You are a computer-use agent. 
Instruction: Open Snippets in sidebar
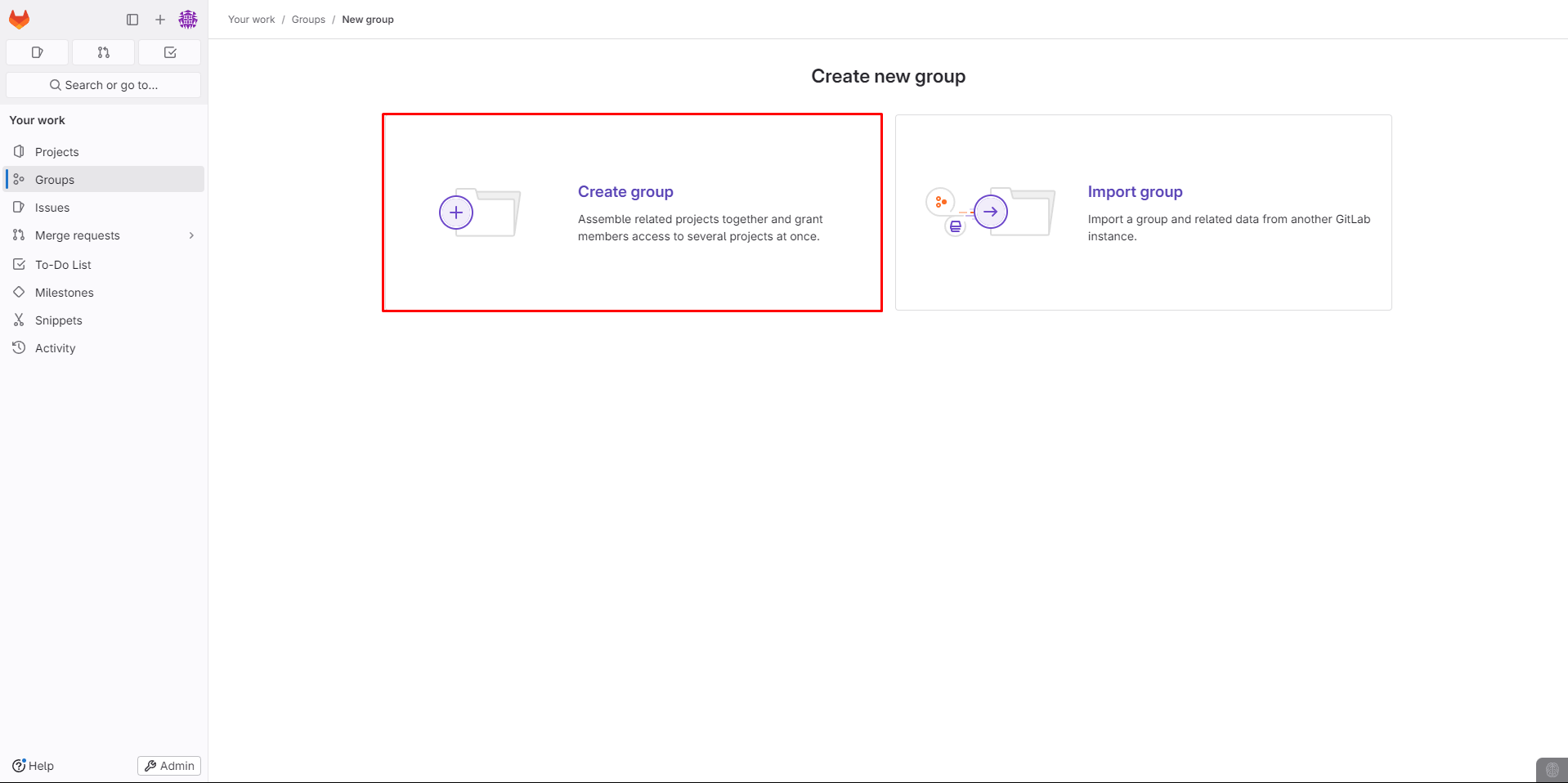tap(59, 320)
